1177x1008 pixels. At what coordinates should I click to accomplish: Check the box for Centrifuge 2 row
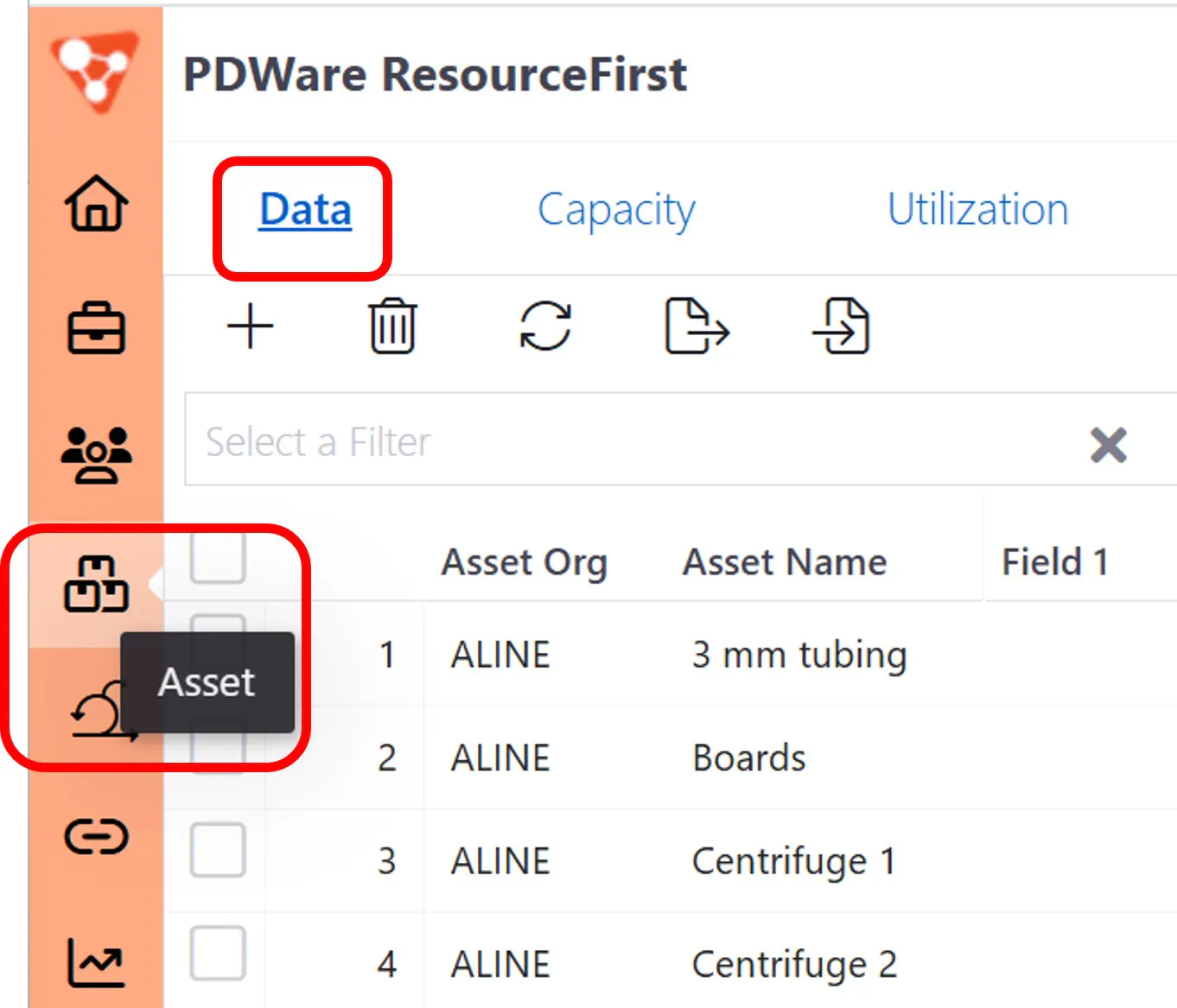point(218,954)
